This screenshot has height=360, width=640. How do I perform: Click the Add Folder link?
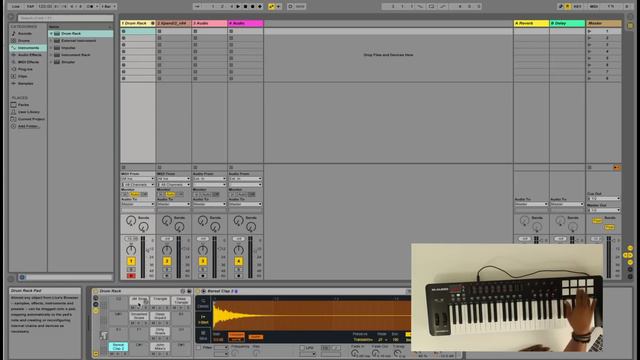click(x=28, y=126)
